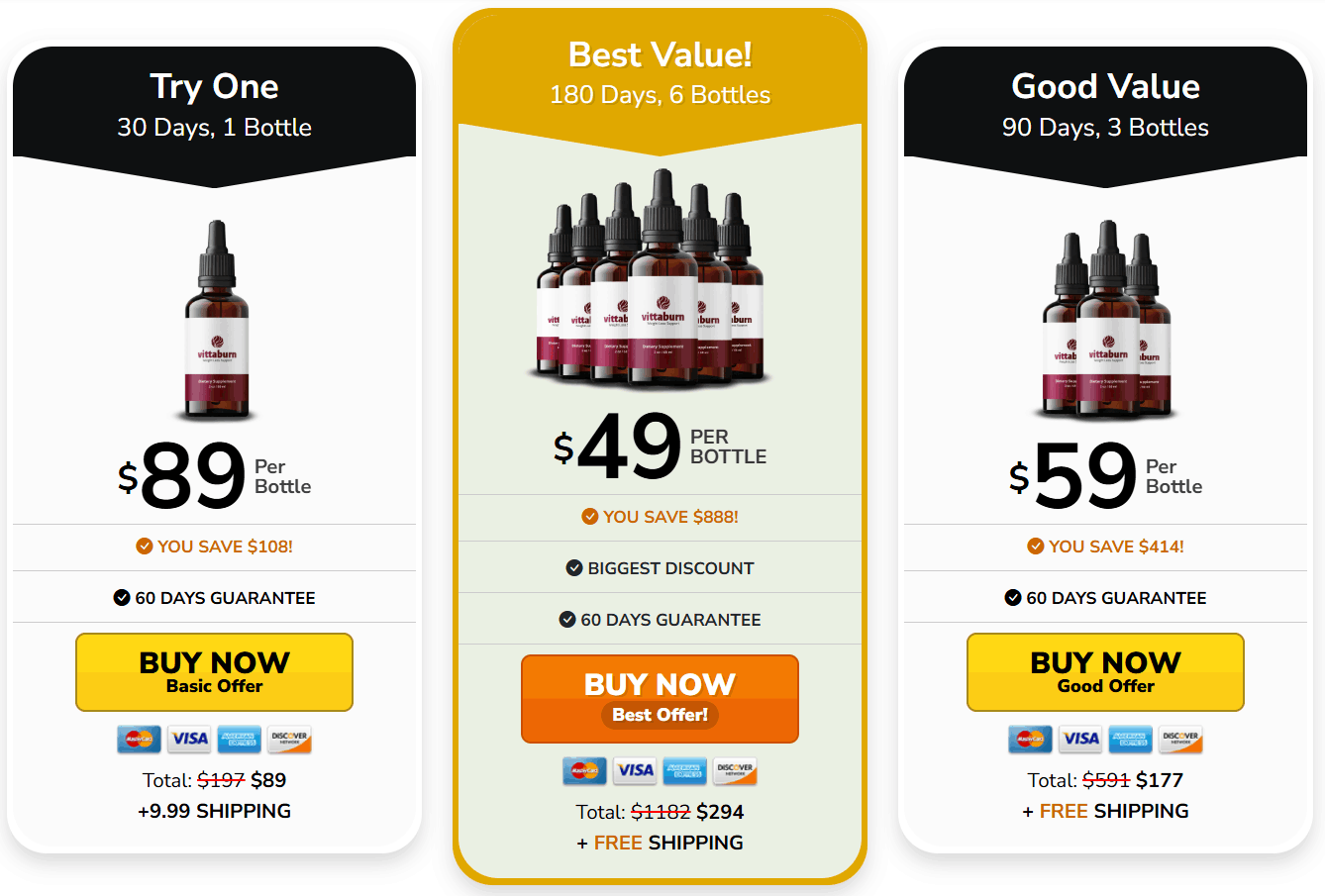Click the BUY NOW Basic Offer button

214,672
